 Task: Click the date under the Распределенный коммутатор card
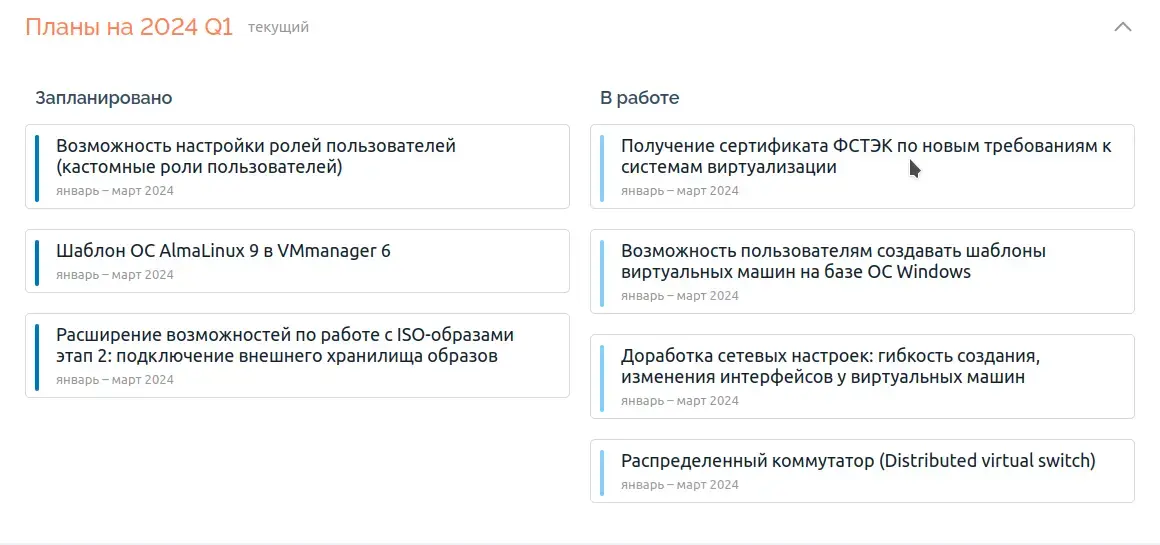[680, 485]
